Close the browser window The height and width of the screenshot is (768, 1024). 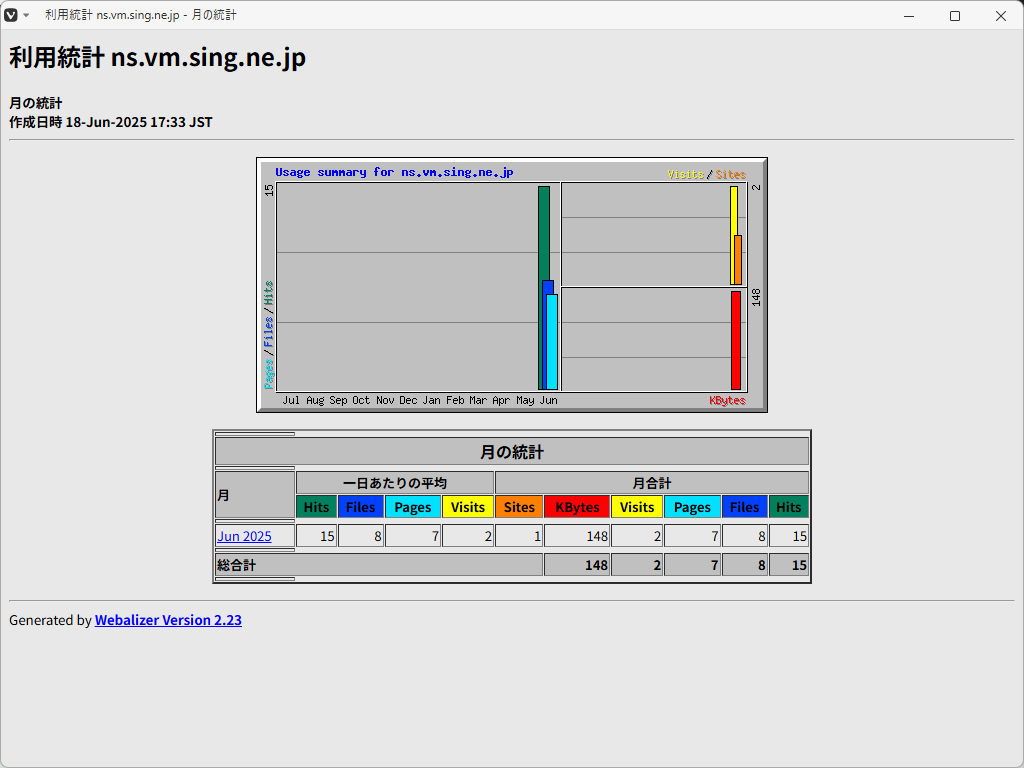(x=1000, y=16)
